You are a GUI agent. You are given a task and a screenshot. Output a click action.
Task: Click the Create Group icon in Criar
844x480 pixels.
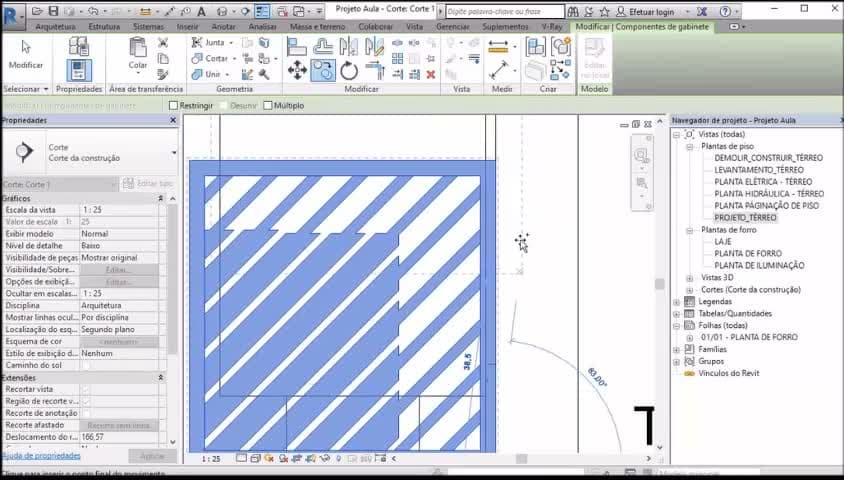[x=561, y=47]
